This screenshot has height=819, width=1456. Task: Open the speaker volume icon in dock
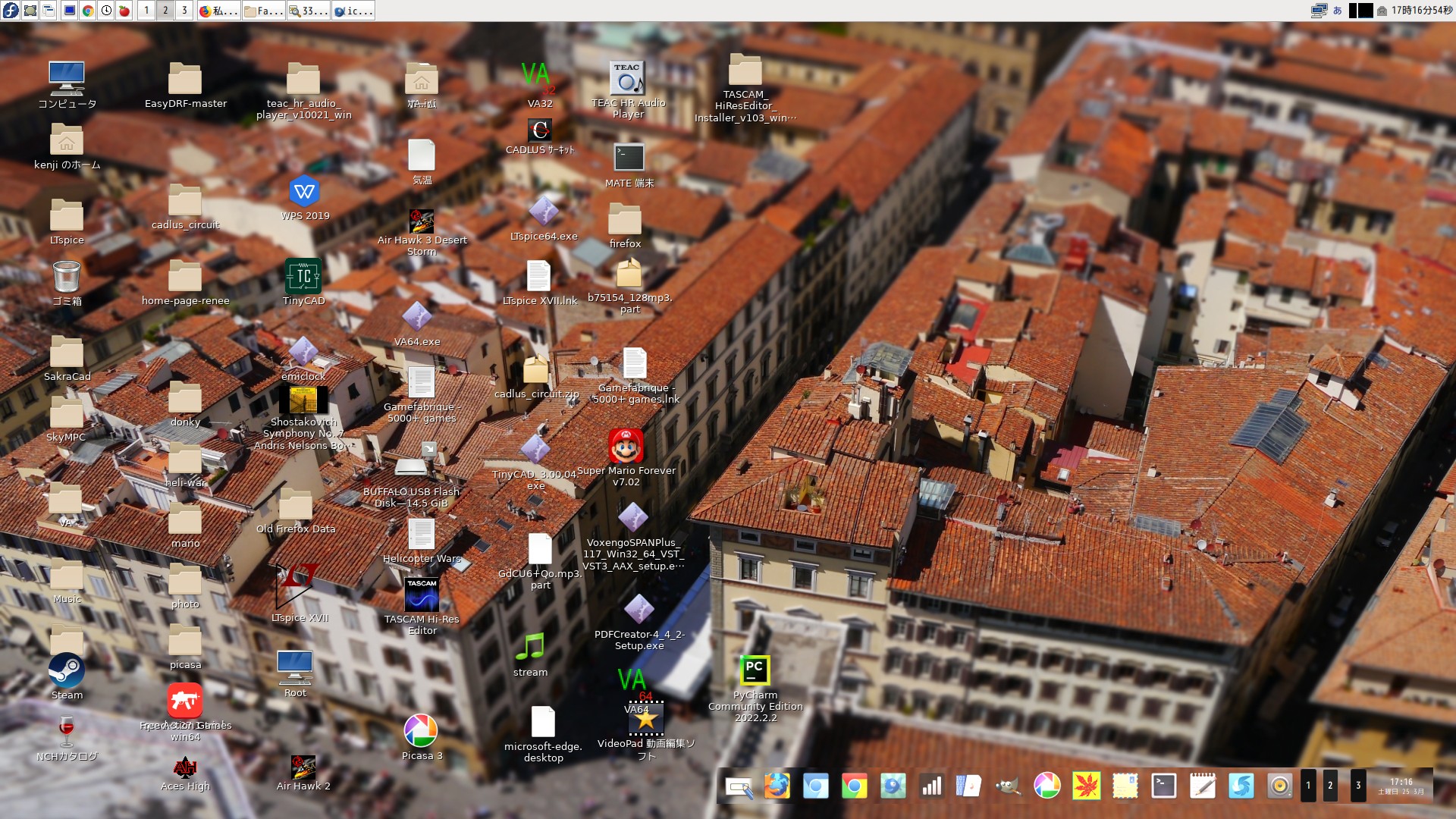pos(1279,786)
